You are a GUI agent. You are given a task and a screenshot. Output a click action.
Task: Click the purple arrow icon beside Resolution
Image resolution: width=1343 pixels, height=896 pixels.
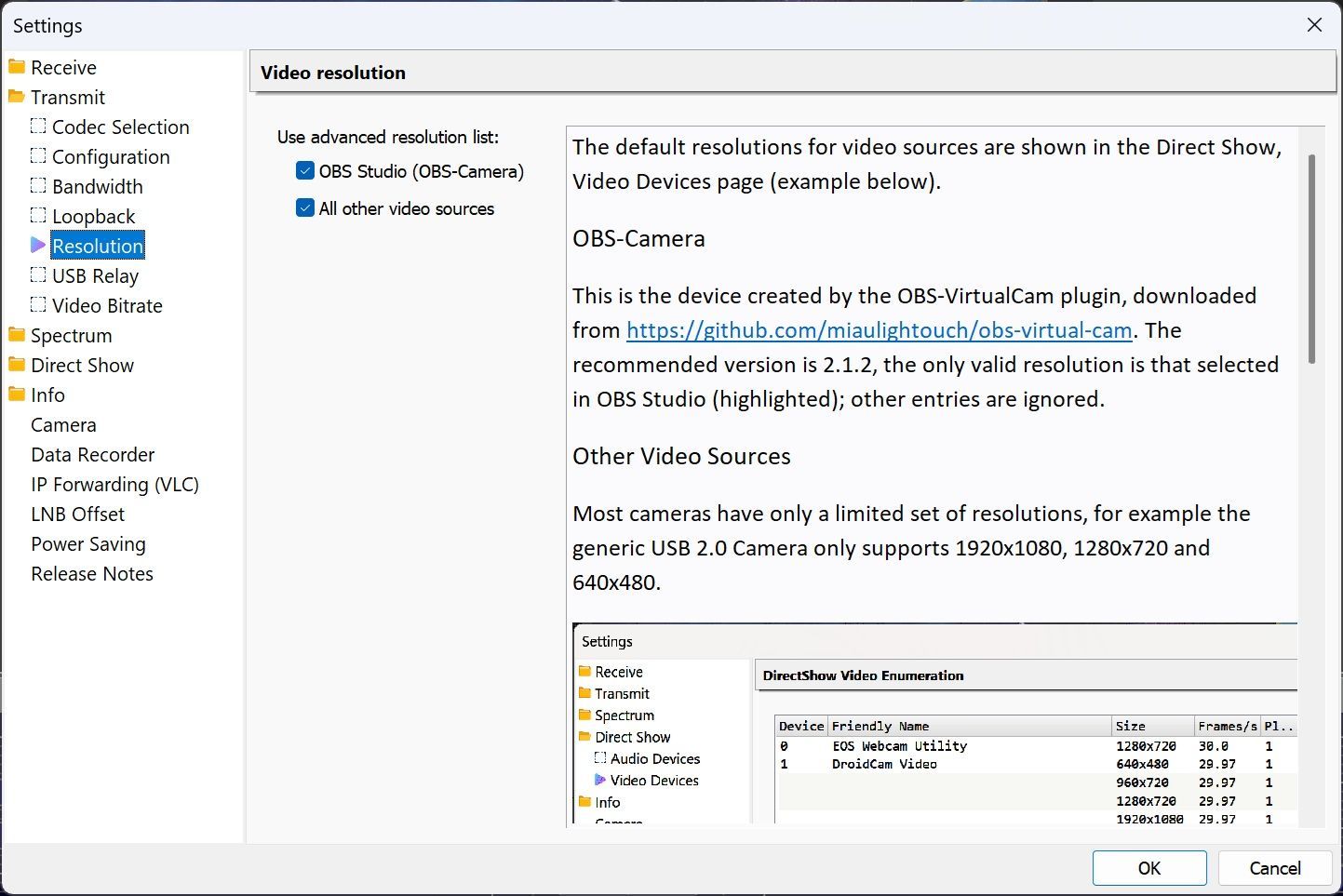(x=38, y=246)
